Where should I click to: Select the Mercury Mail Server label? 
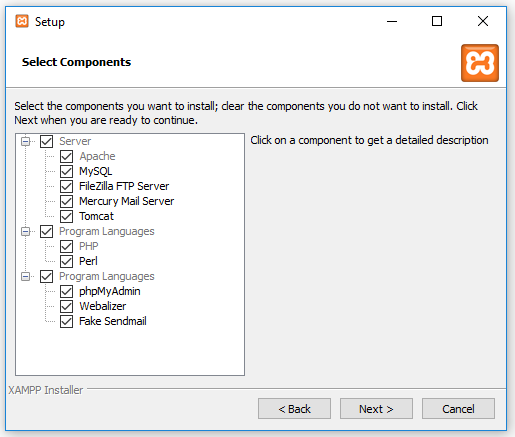(126, 201)
